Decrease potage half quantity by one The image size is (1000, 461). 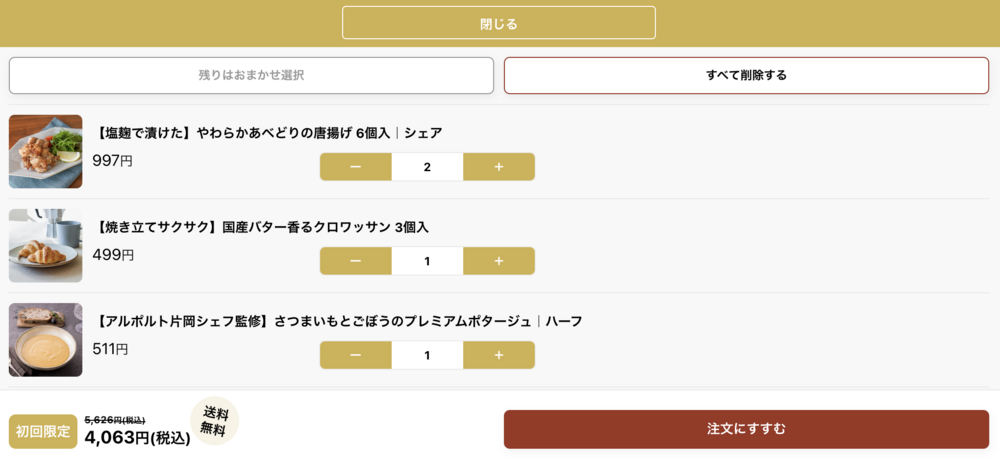click(x=355, y=355)
